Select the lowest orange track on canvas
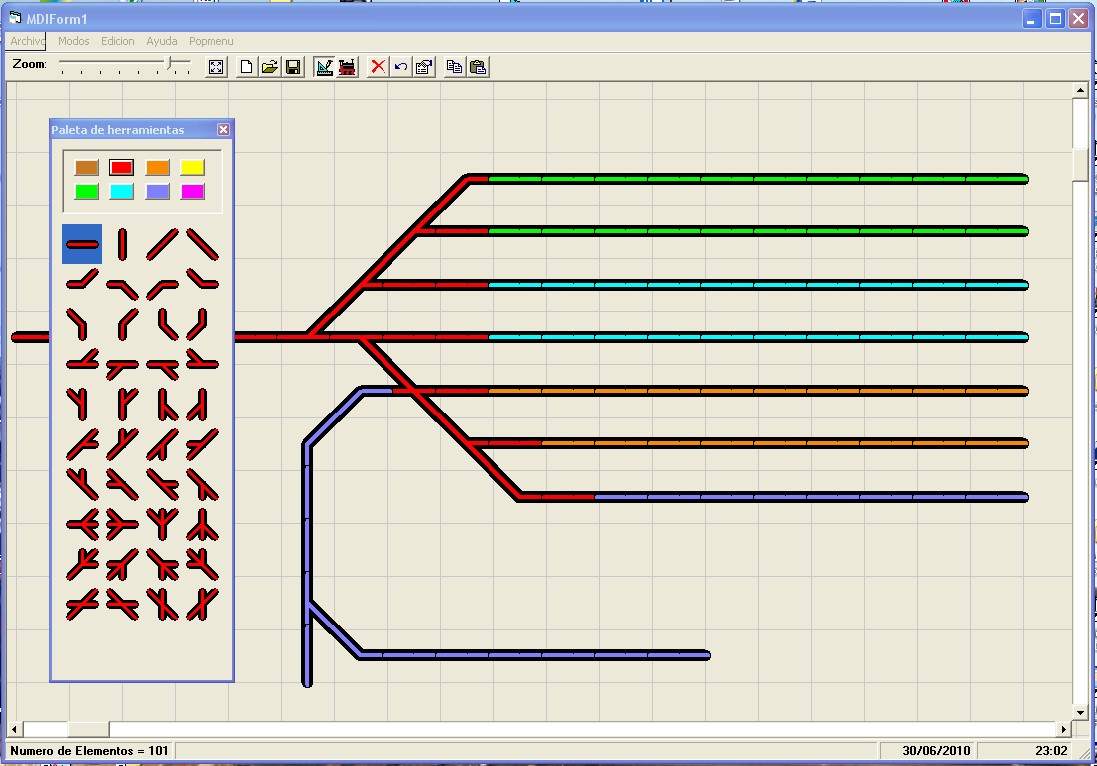 click(785, 443)
